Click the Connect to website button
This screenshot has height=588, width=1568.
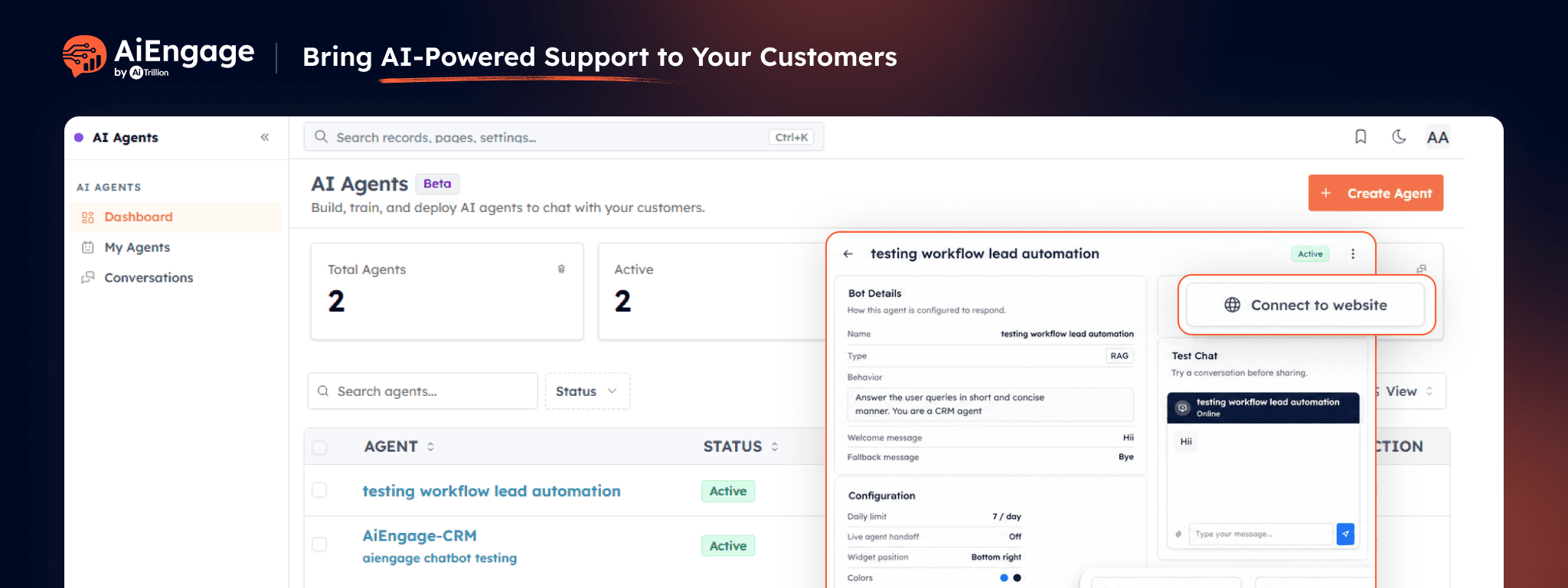pos(1305,305)
